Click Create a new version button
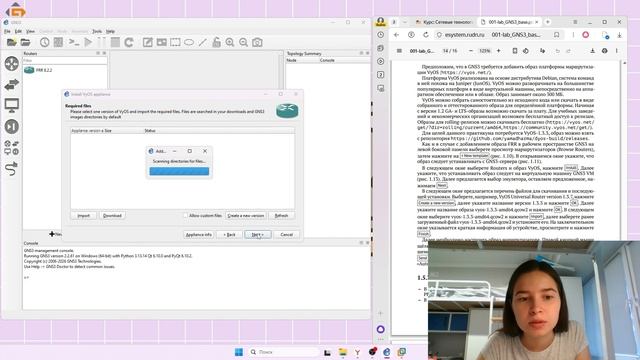Screen dimensions: 640x360 [246, 216]
